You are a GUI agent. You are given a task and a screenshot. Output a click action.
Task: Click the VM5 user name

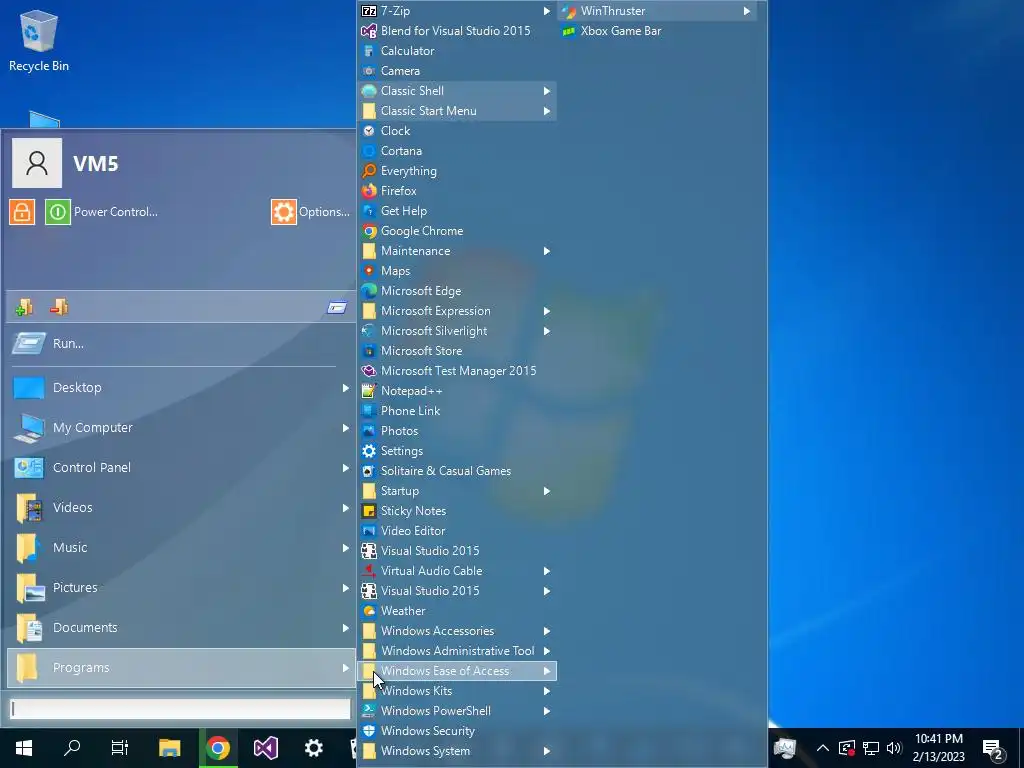tap(95, 163)
